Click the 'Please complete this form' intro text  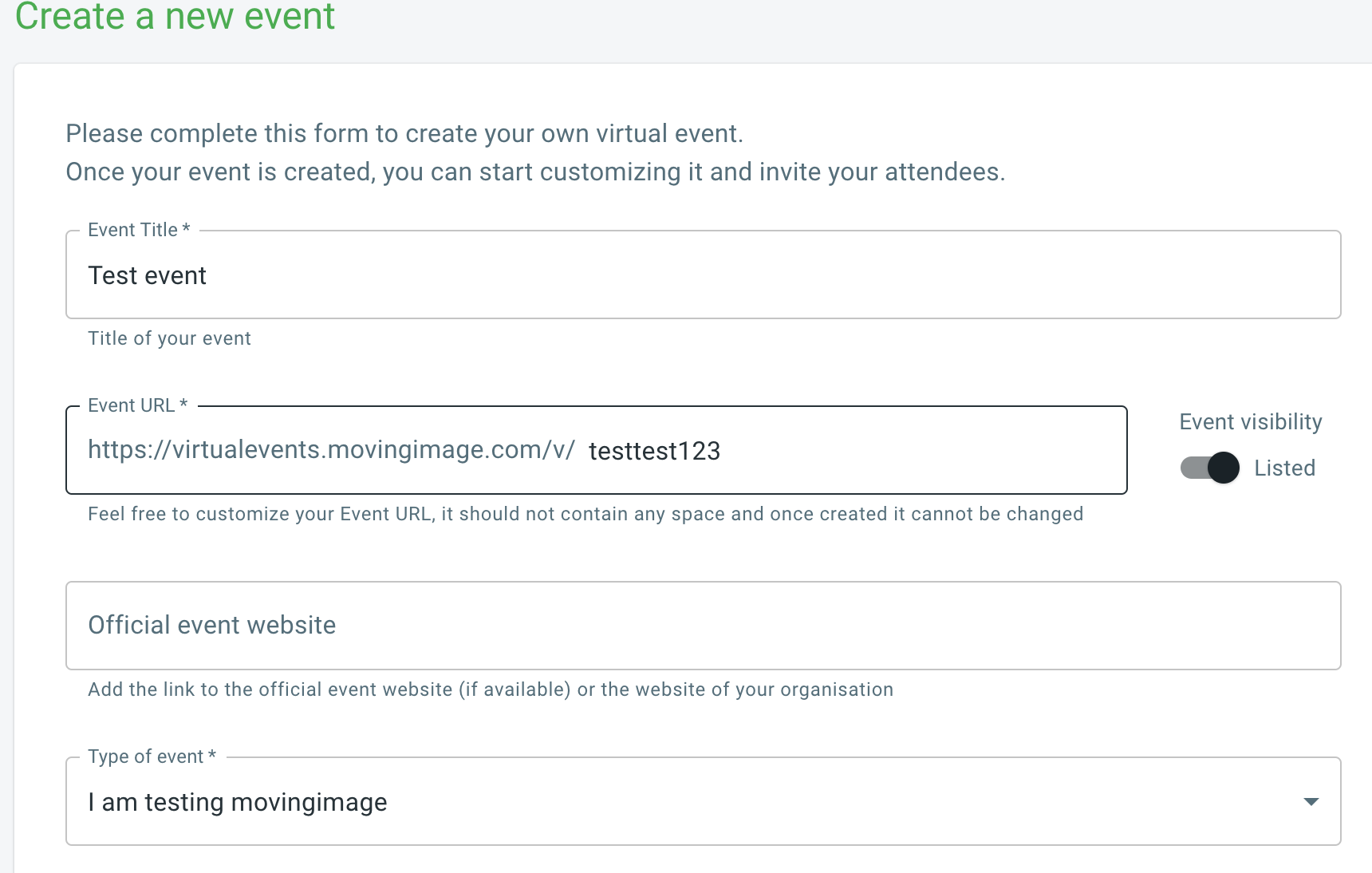pos(404,133)
